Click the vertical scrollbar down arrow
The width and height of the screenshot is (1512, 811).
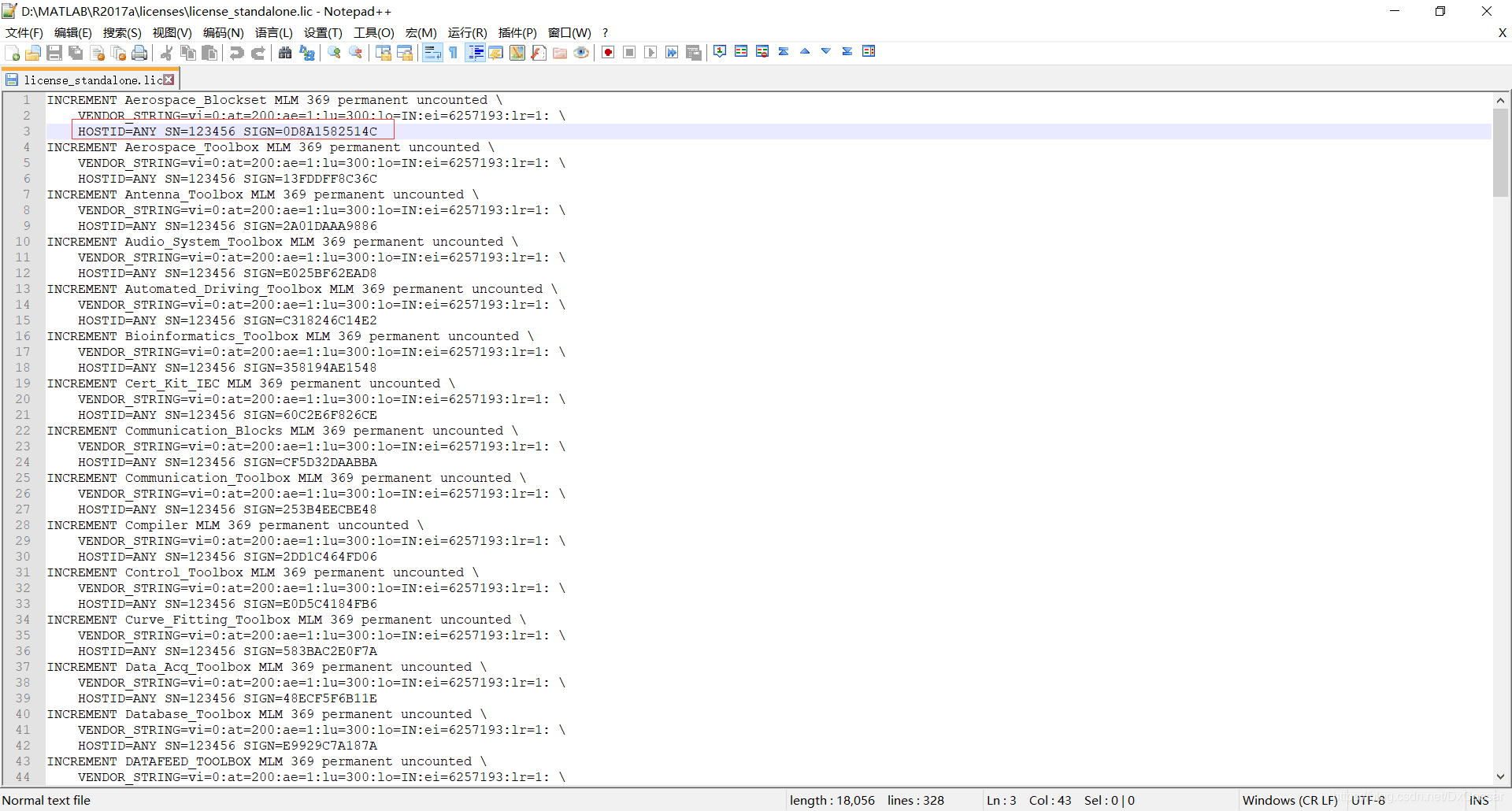tap(1500, 776)
